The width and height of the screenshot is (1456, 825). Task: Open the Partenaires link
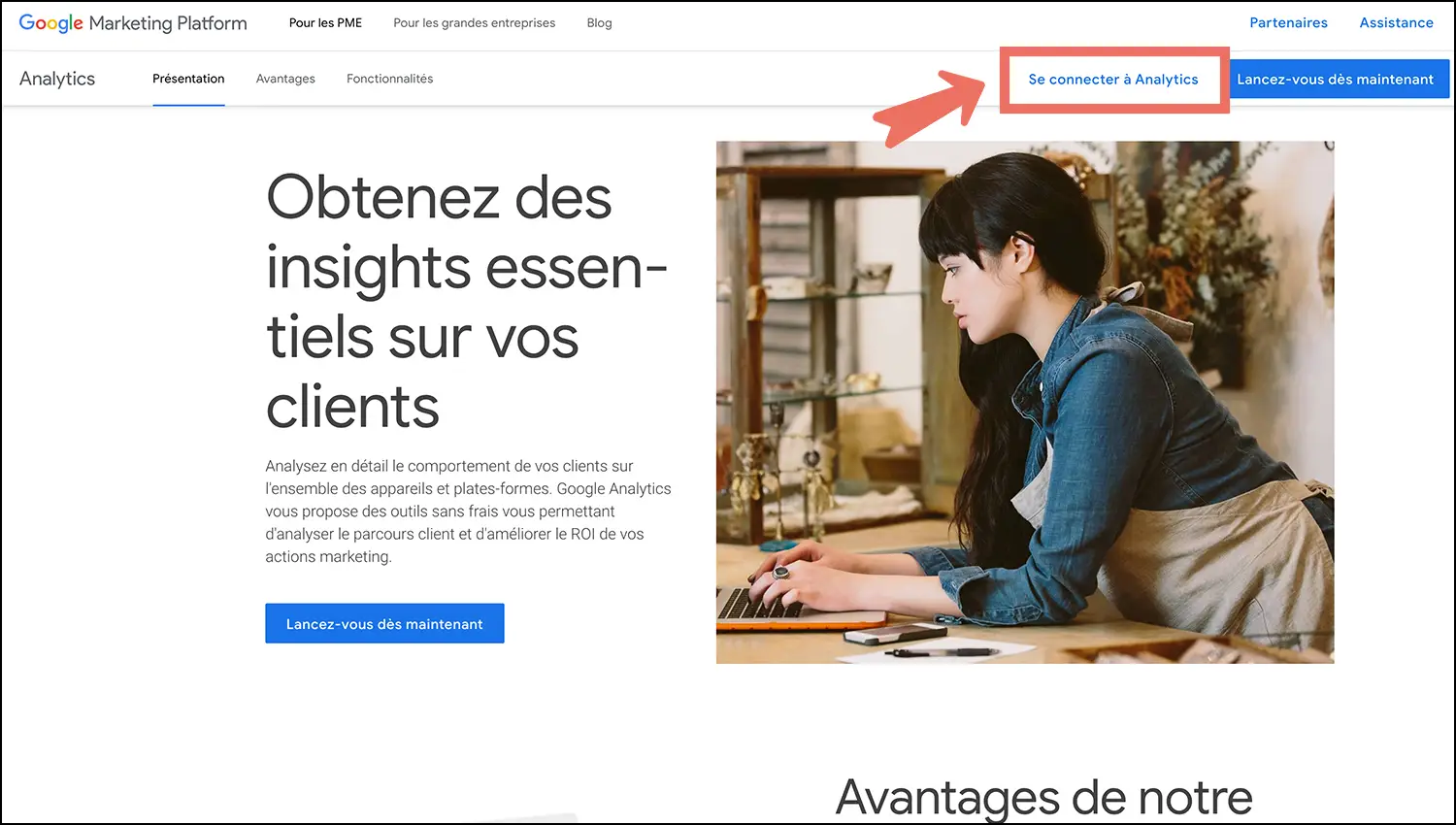point(1288,22)
